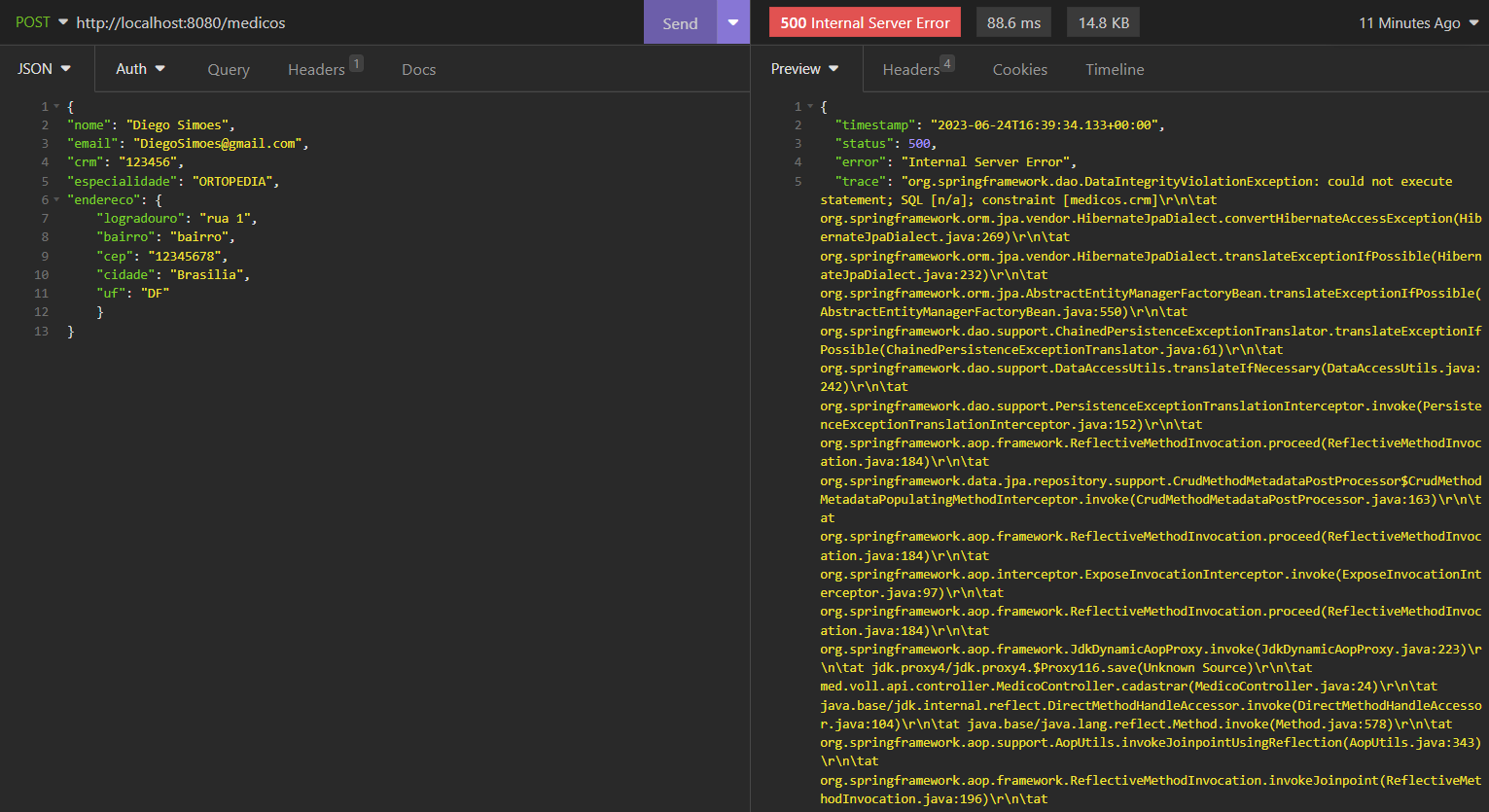The image size is (1489, 812).
Task: Open the JSON body type dropdown
Action: pyautogui.click(x=45, y=69)
